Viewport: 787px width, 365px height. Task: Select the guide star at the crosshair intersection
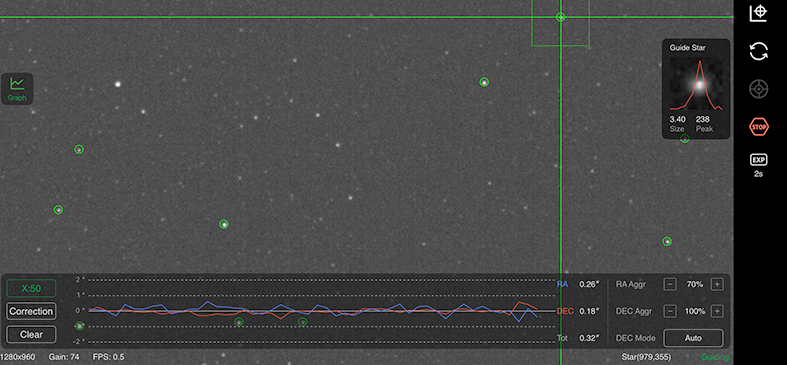[561, 17]
